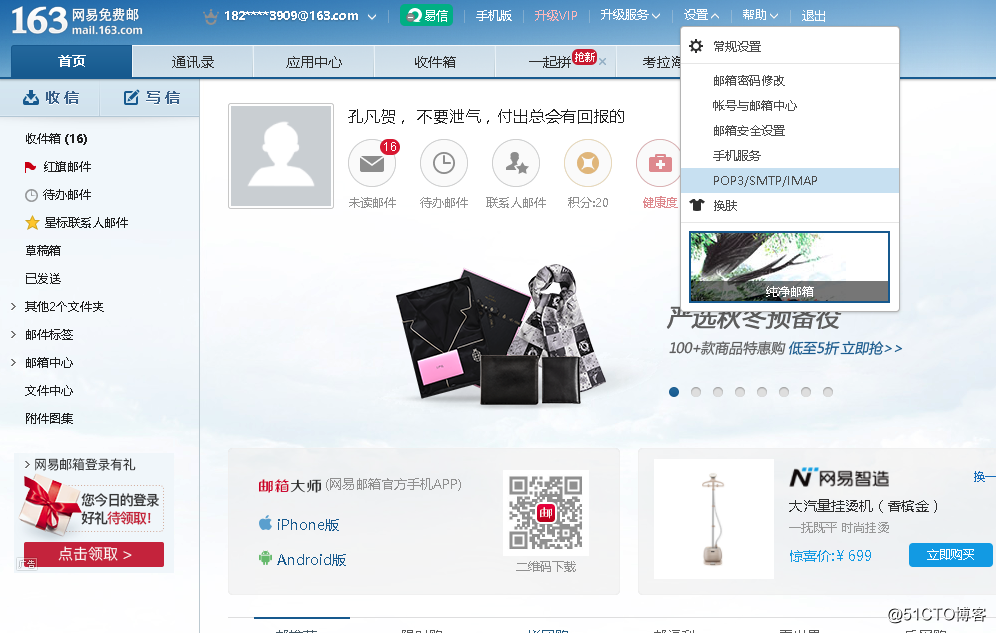Click the 升级VIP link
The height and width of the screenshot is (633, 996).
(x=556, y=15)
